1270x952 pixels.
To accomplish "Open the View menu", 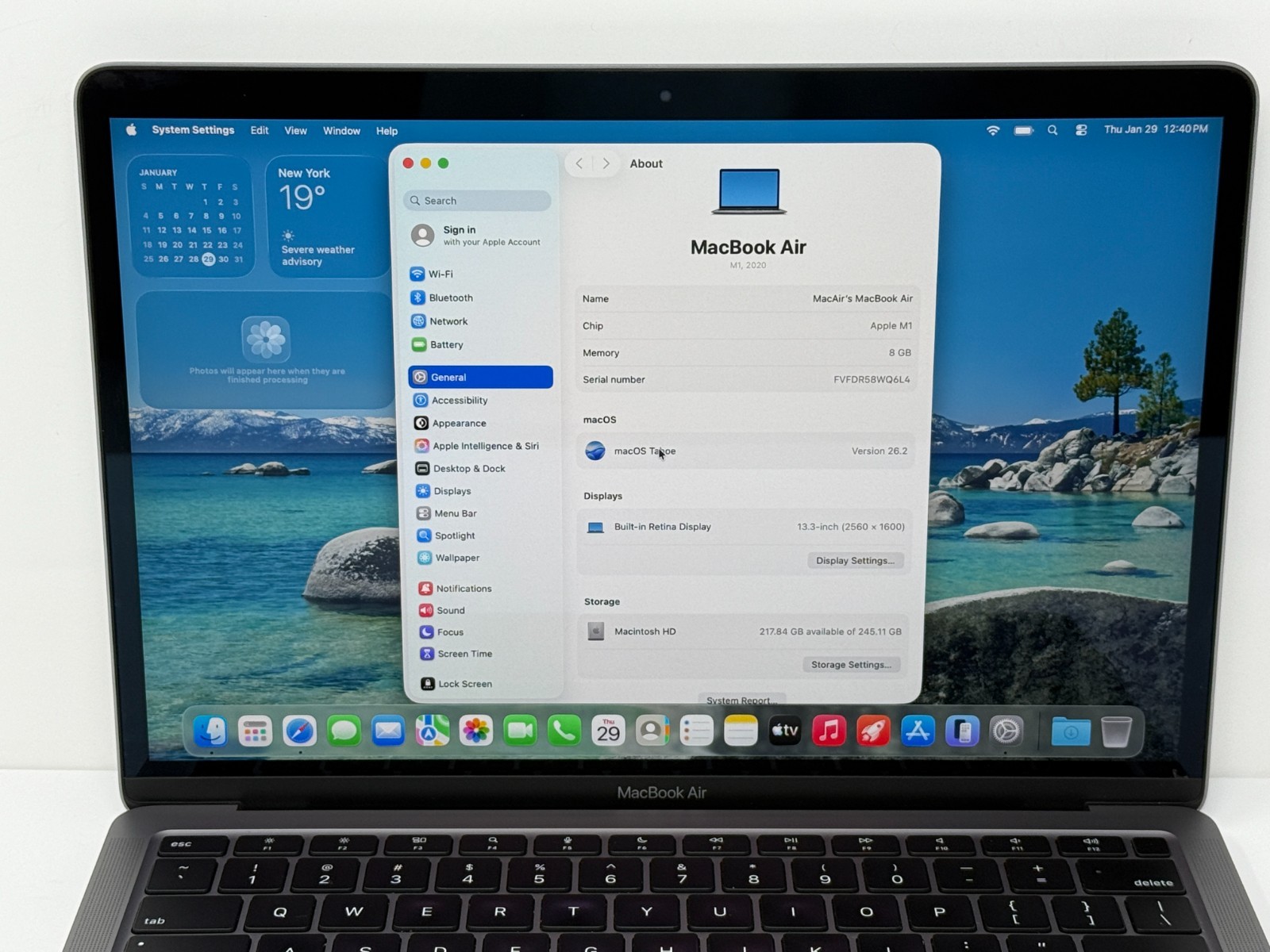I will pyautogui.click(x=295, y=131).
